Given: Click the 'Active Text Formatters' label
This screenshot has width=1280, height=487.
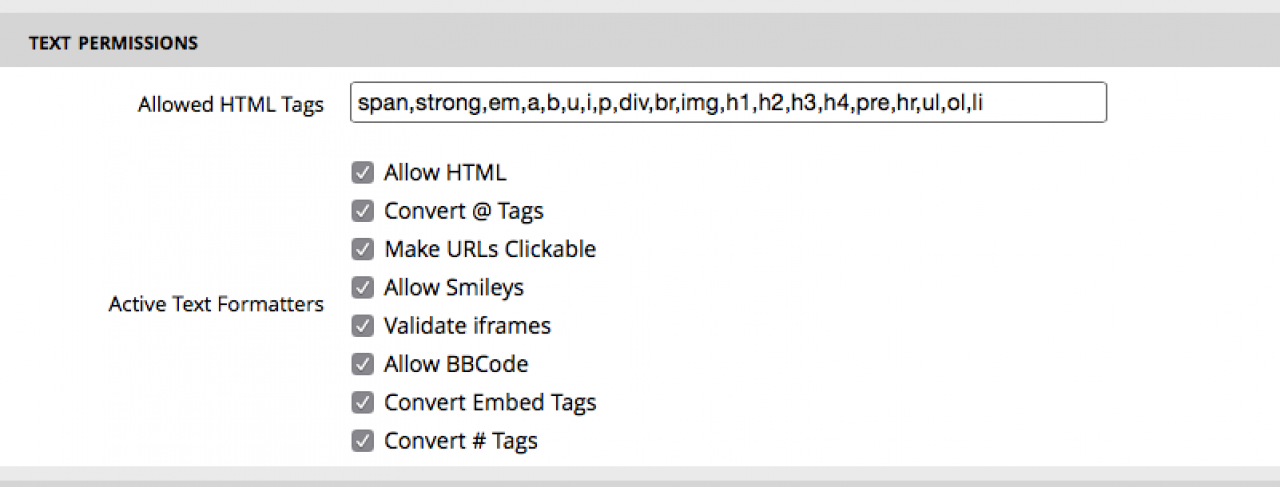Looking at the screenshot, I should [x=216, y=304].
